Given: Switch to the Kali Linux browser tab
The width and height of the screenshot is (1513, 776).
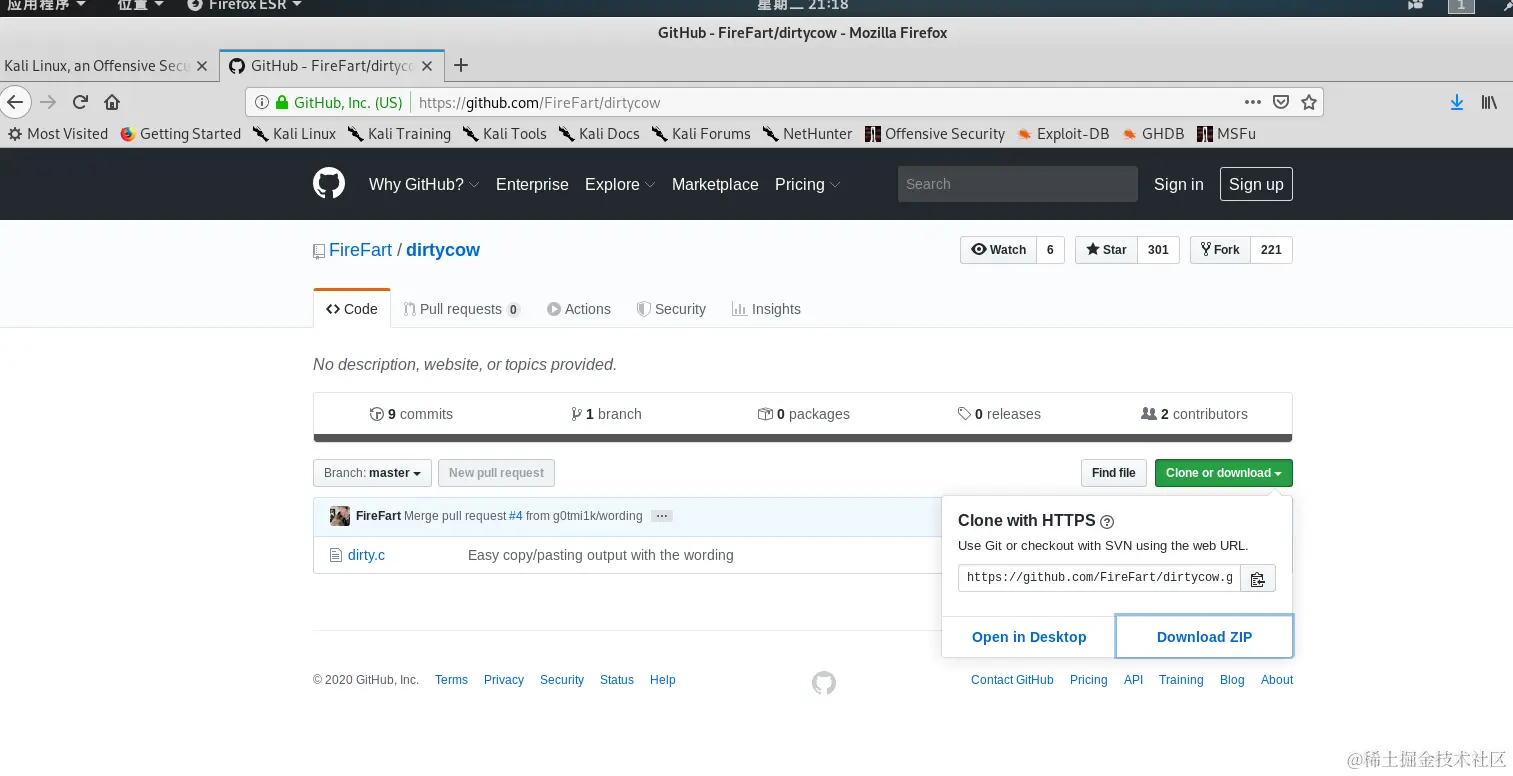Looking at the screenshot, I should pyautogui.click(x=108, y=66).
